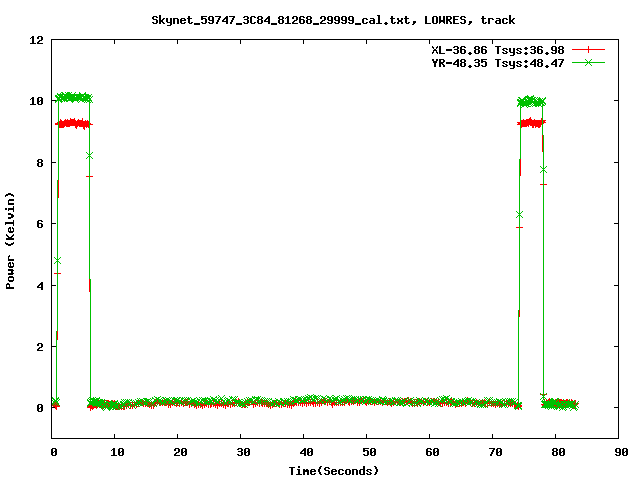Click the x-axis tick label 50
Image resolution: width=640 pixels, height=480 pixels.
(x=369, y=452)
